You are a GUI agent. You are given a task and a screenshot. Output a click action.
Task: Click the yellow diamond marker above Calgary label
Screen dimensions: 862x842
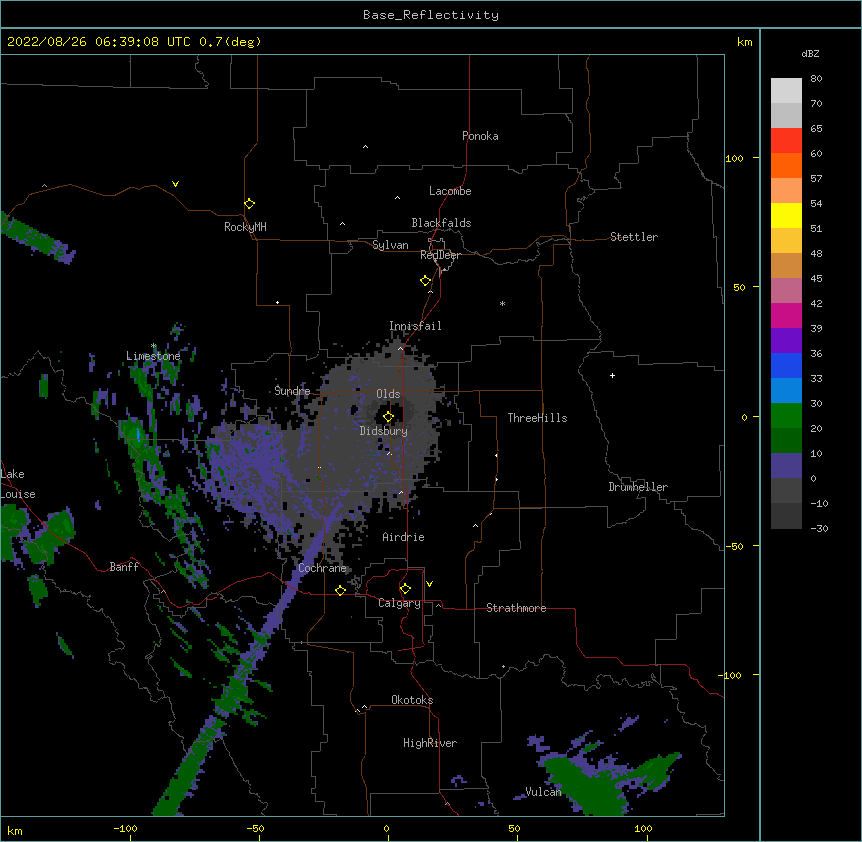point(405,589)
